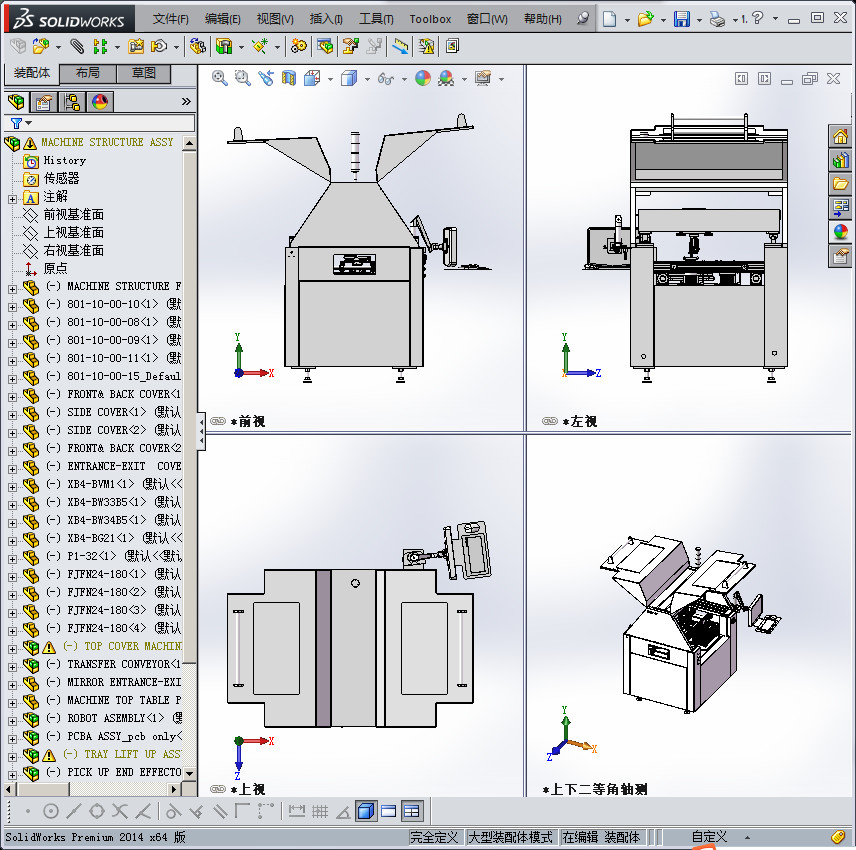Click the Open folder icon in the title bar
Image resolution: width=856 pixels, height=850 pixels.
click(x=645, y=19)
